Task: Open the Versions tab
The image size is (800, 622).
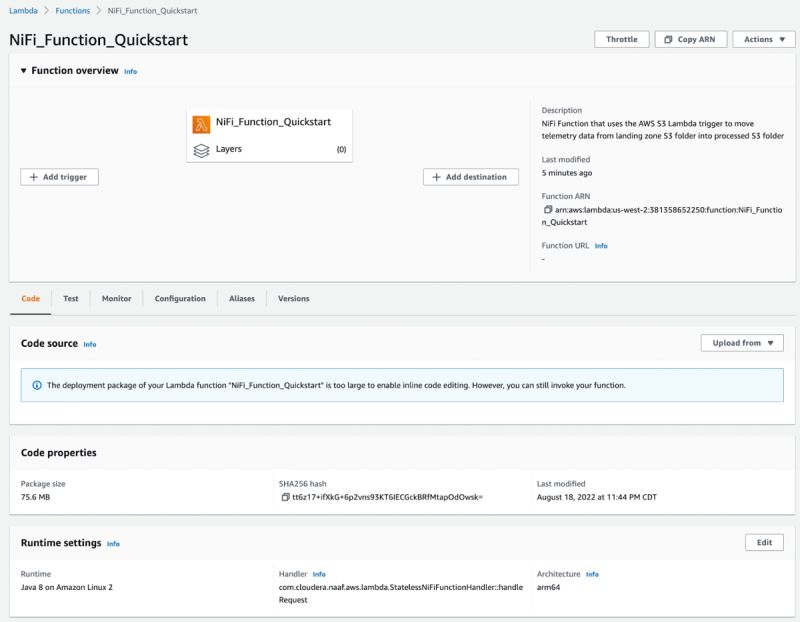Action: (x=293, y=299)
